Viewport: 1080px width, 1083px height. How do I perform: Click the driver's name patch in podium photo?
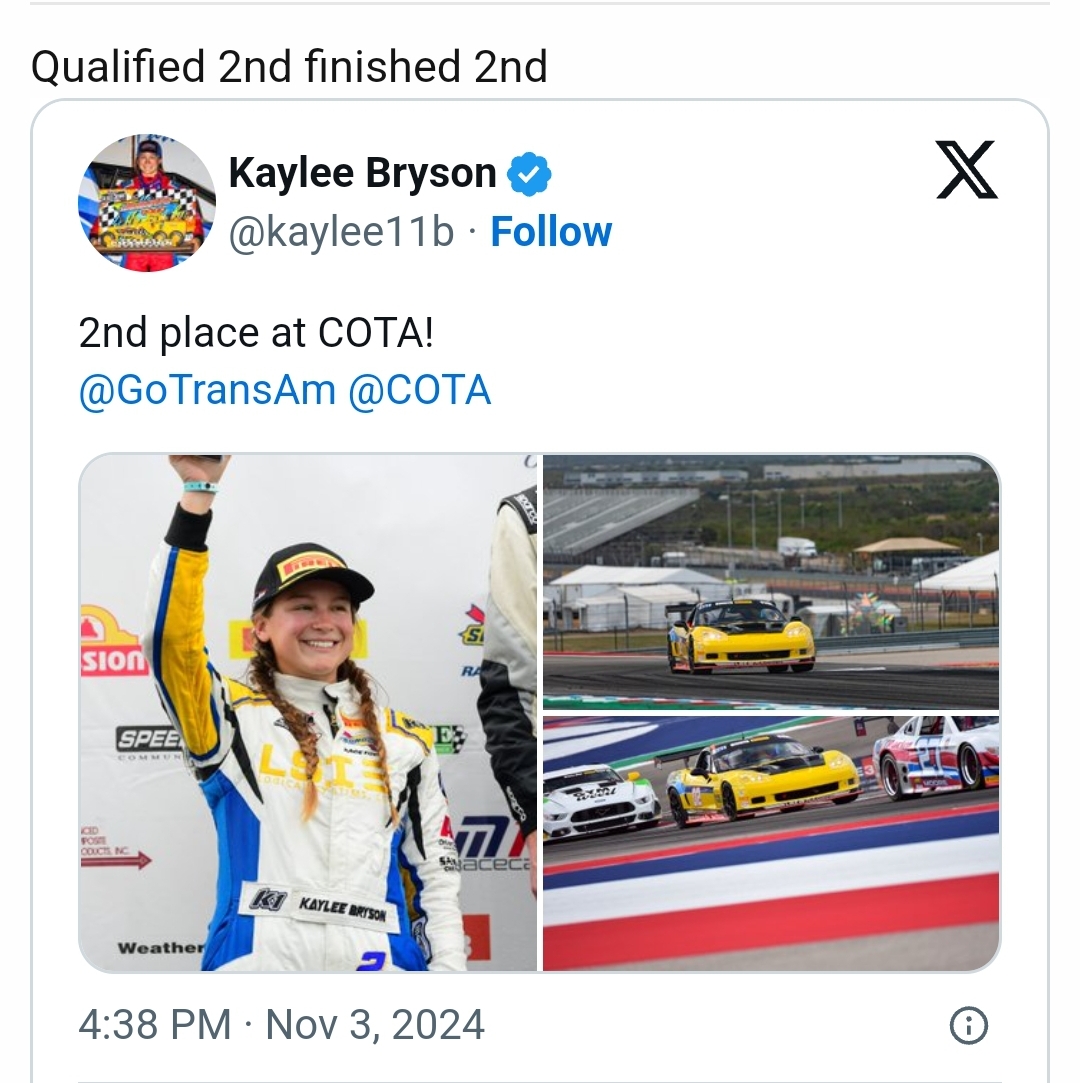click(320, 906)
